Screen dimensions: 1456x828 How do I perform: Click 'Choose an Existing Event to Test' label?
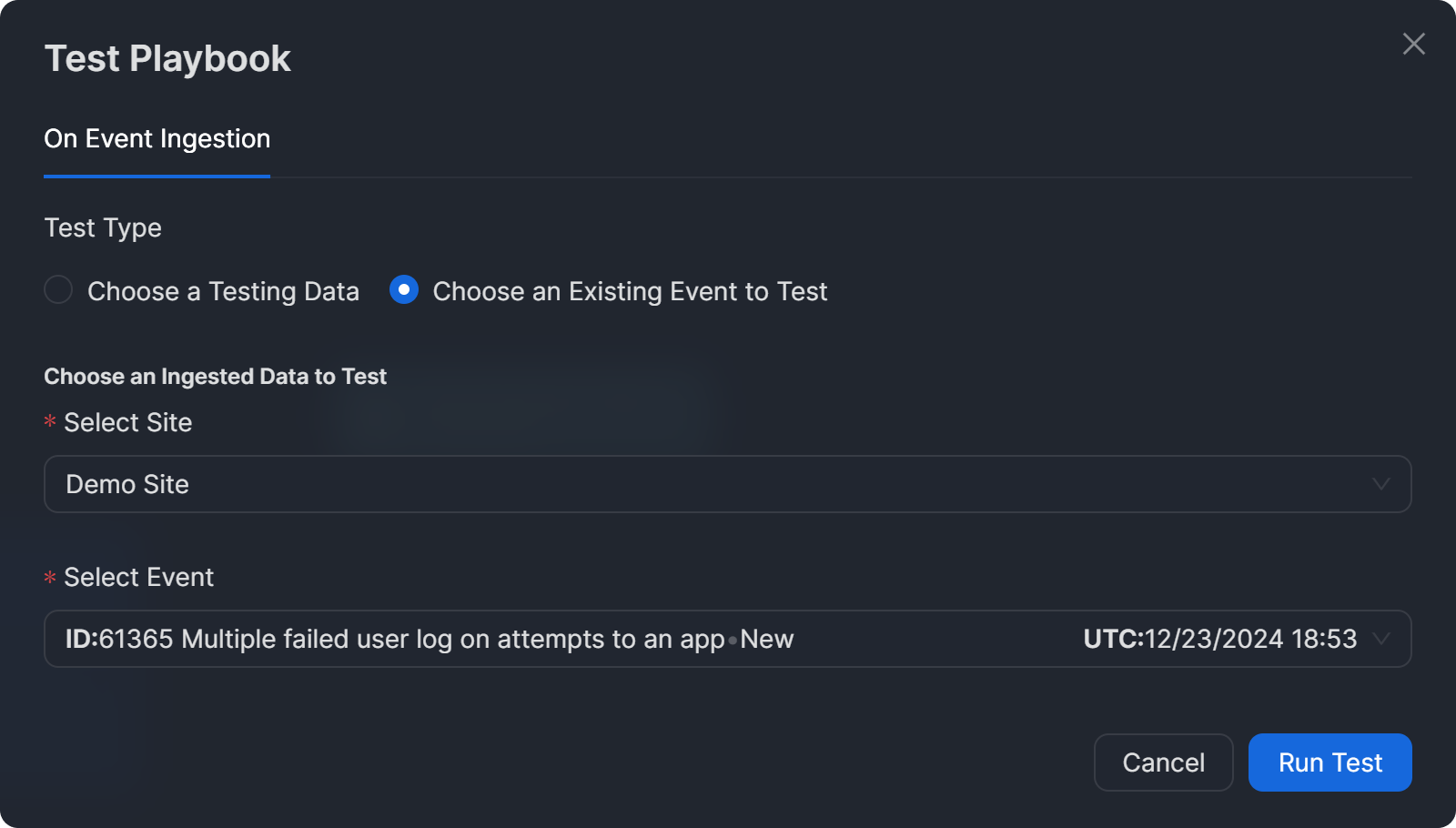pos(630,291)
